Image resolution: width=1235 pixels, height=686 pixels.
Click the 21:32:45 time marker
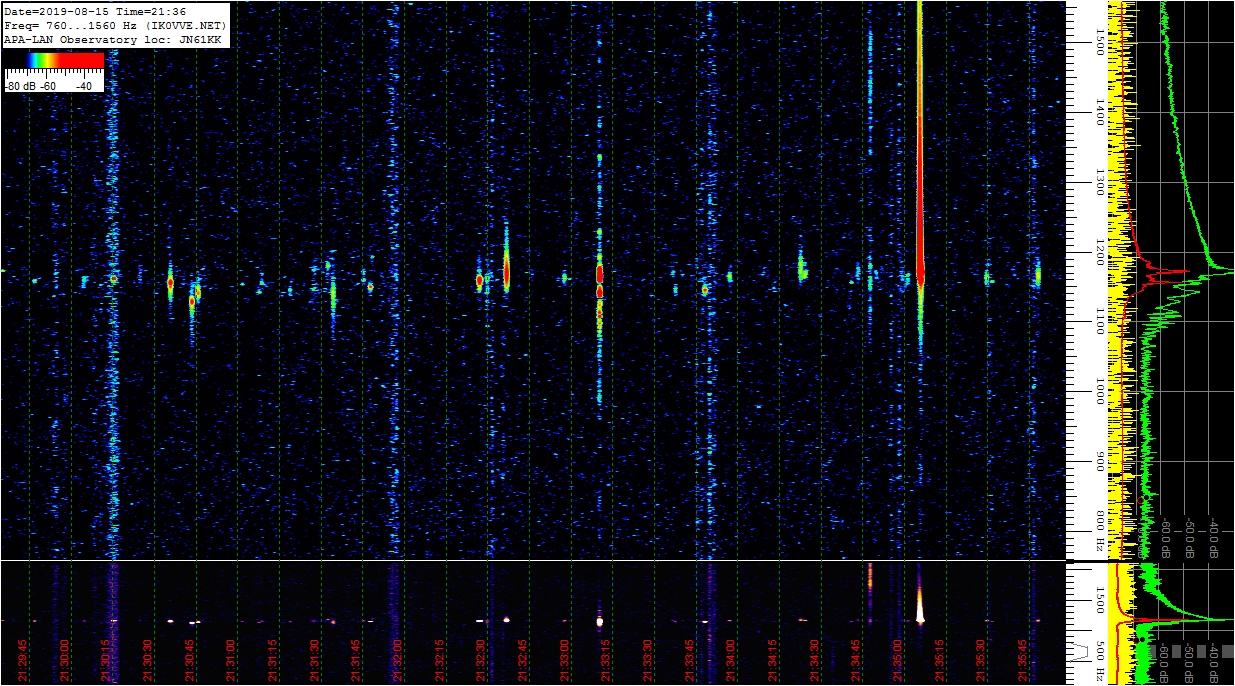[524, 661]
